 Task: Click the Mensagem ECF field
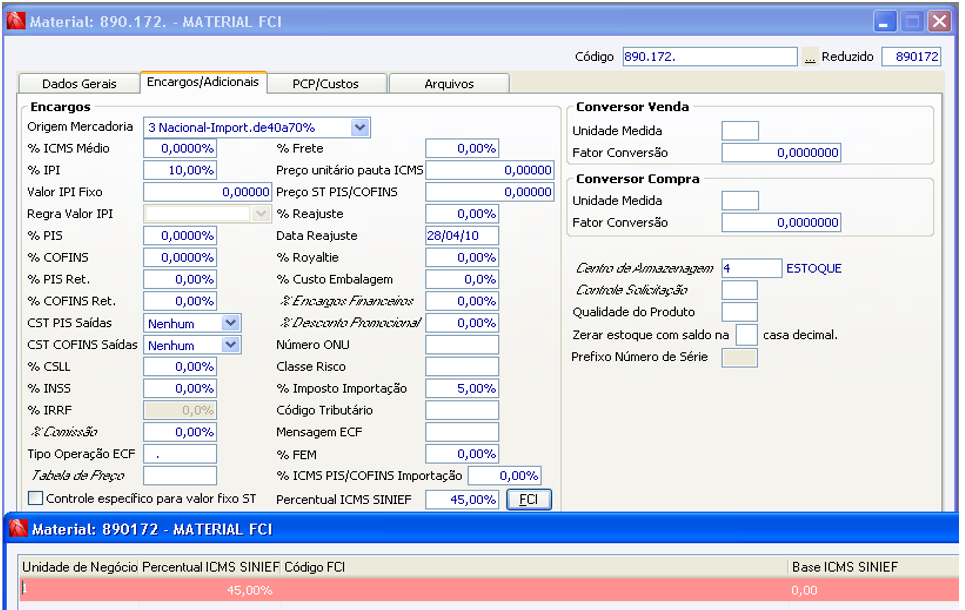(x=462, y=432)
